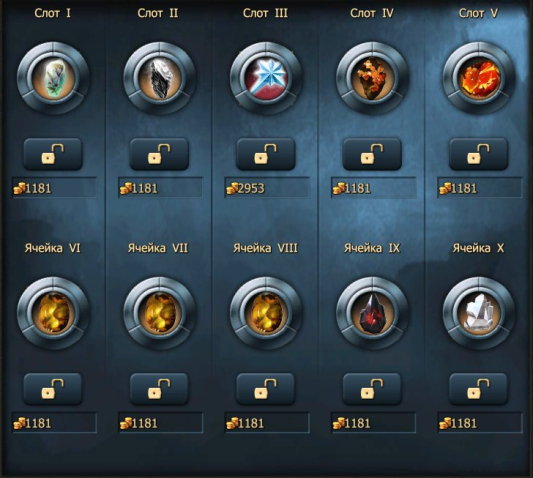This screenshot has height=478, width=533.
Task: Click the 1181 price field under Слот V
Action: pos(480,188)
